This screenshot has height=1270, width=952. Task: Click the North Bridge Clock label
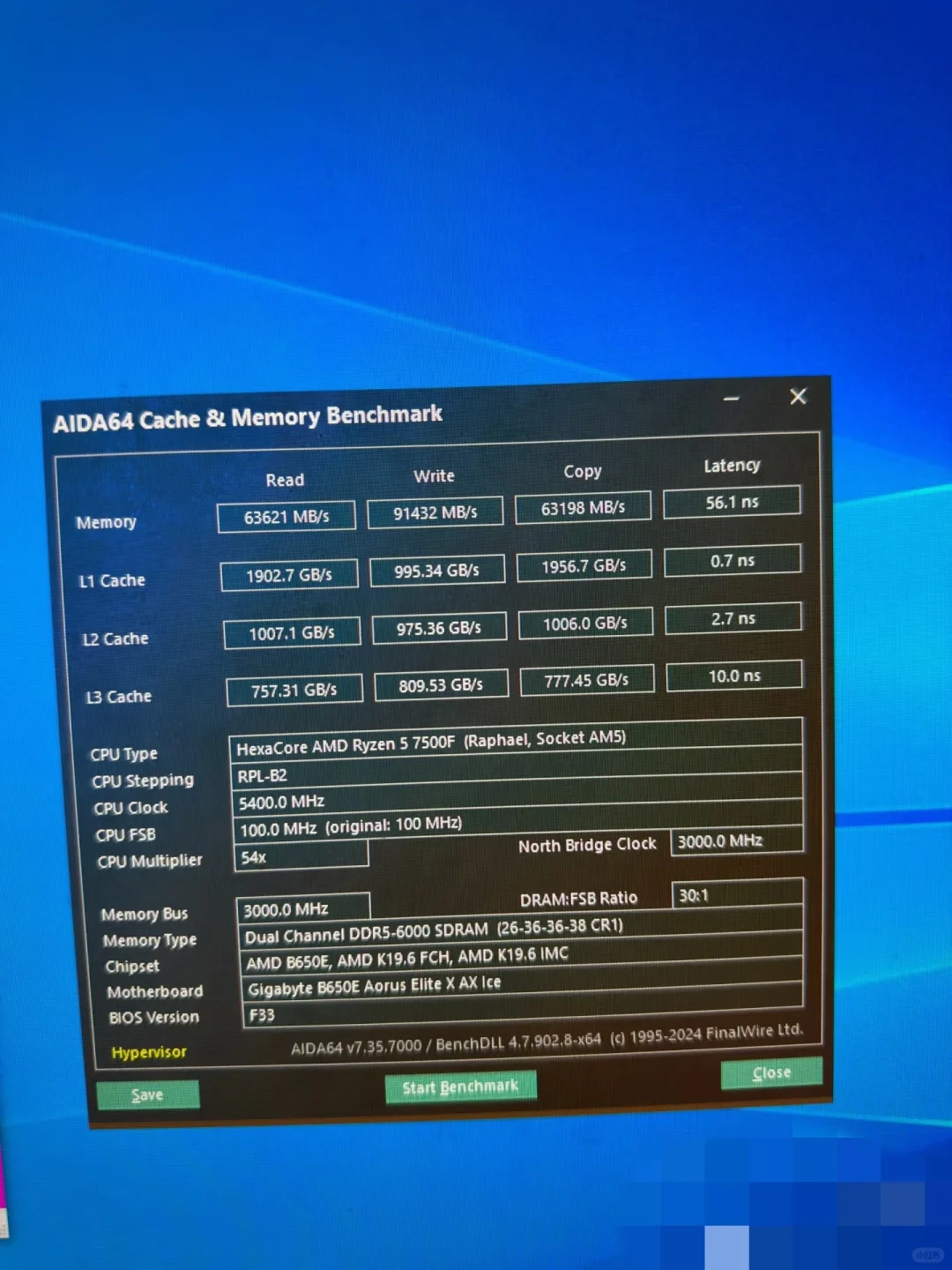tap(587, 845)
